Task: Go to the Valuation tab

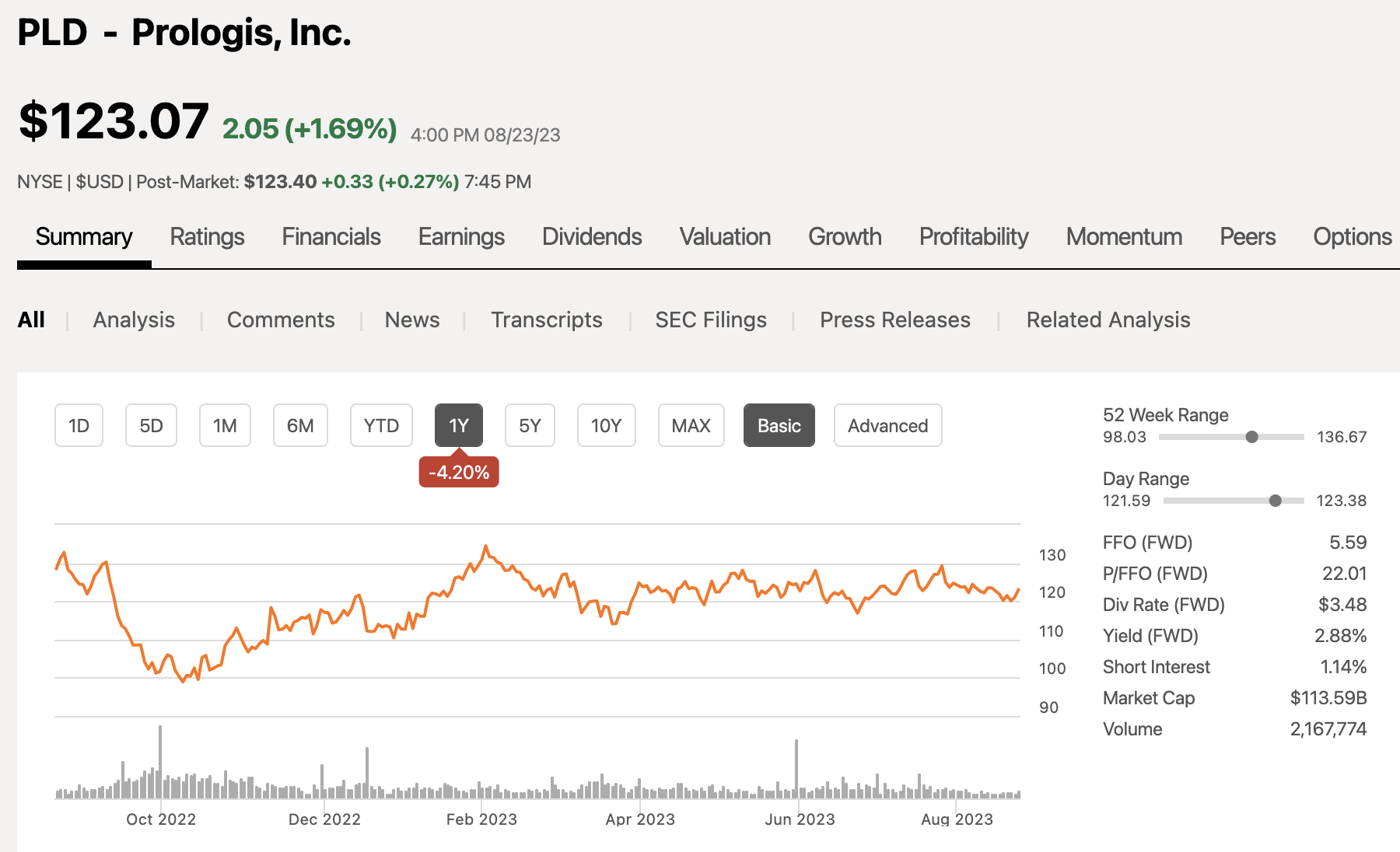Action: click(x=725, y=236)
